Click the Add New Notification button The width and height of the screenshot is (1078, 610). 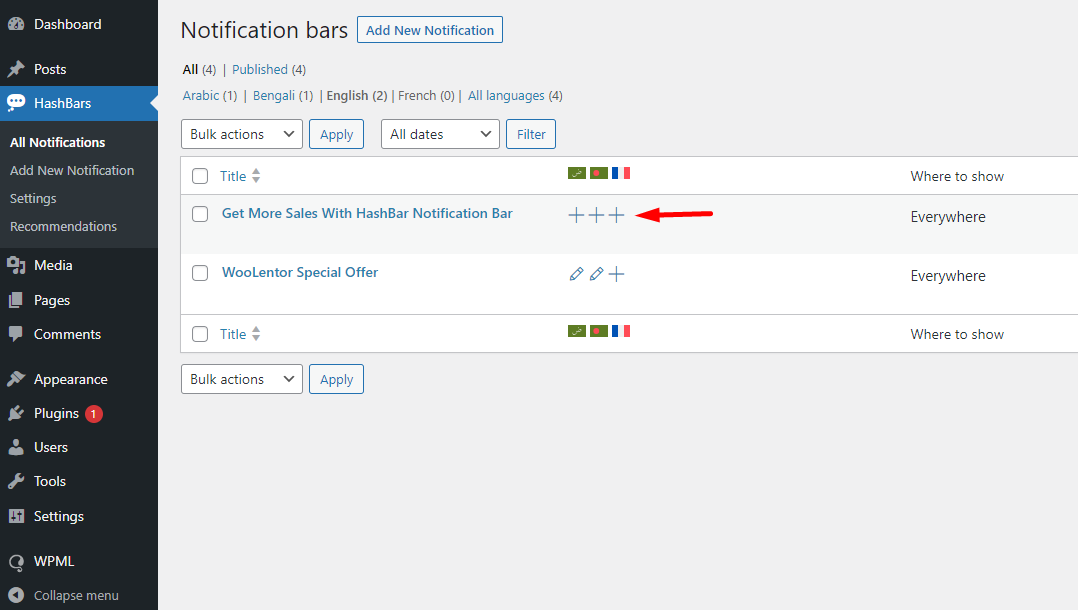coord(429,30)
